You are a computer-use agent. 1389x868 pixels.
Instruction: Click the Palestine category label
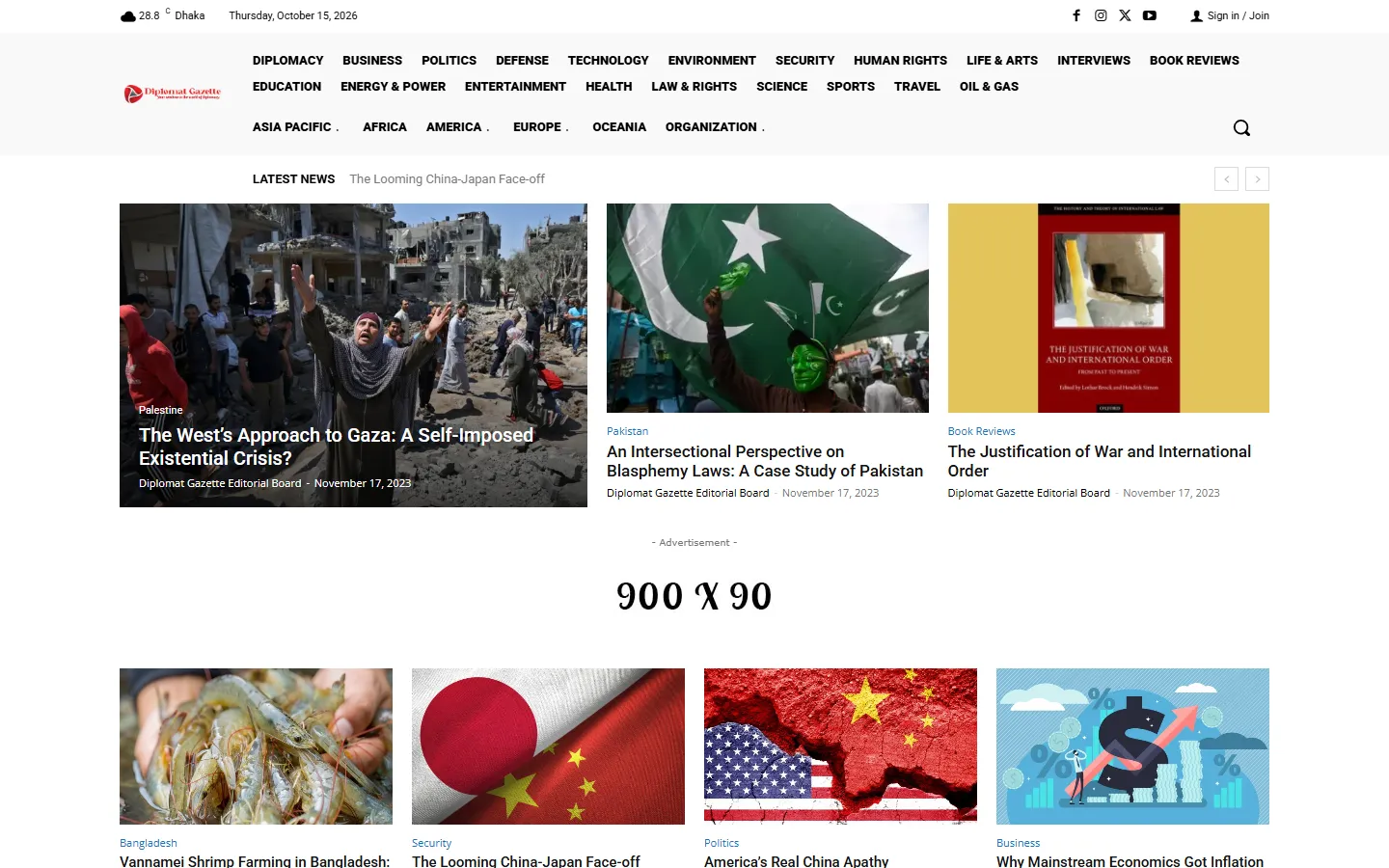coord(160,410)
